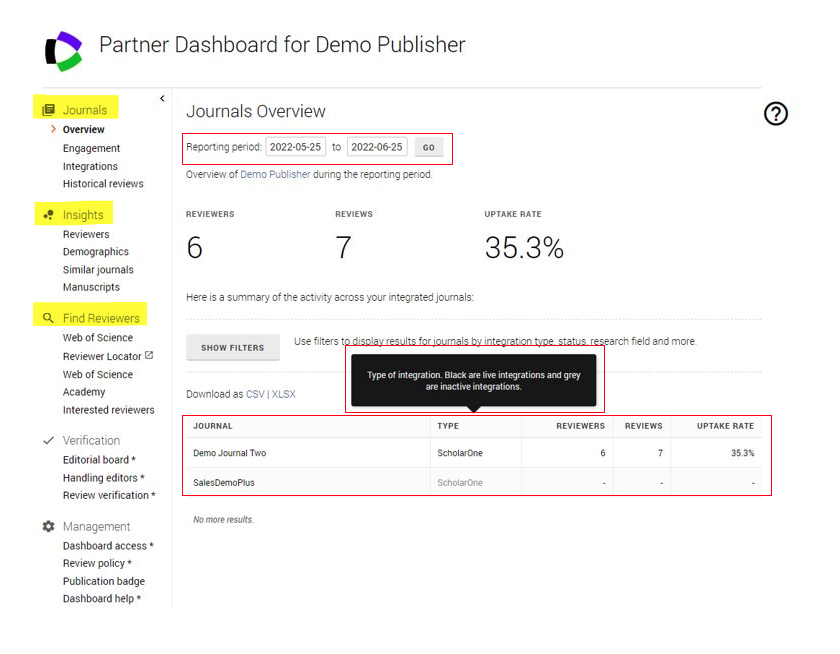Open Handling editors page
This screenshot has height=654, width=840.
[103, 478]
